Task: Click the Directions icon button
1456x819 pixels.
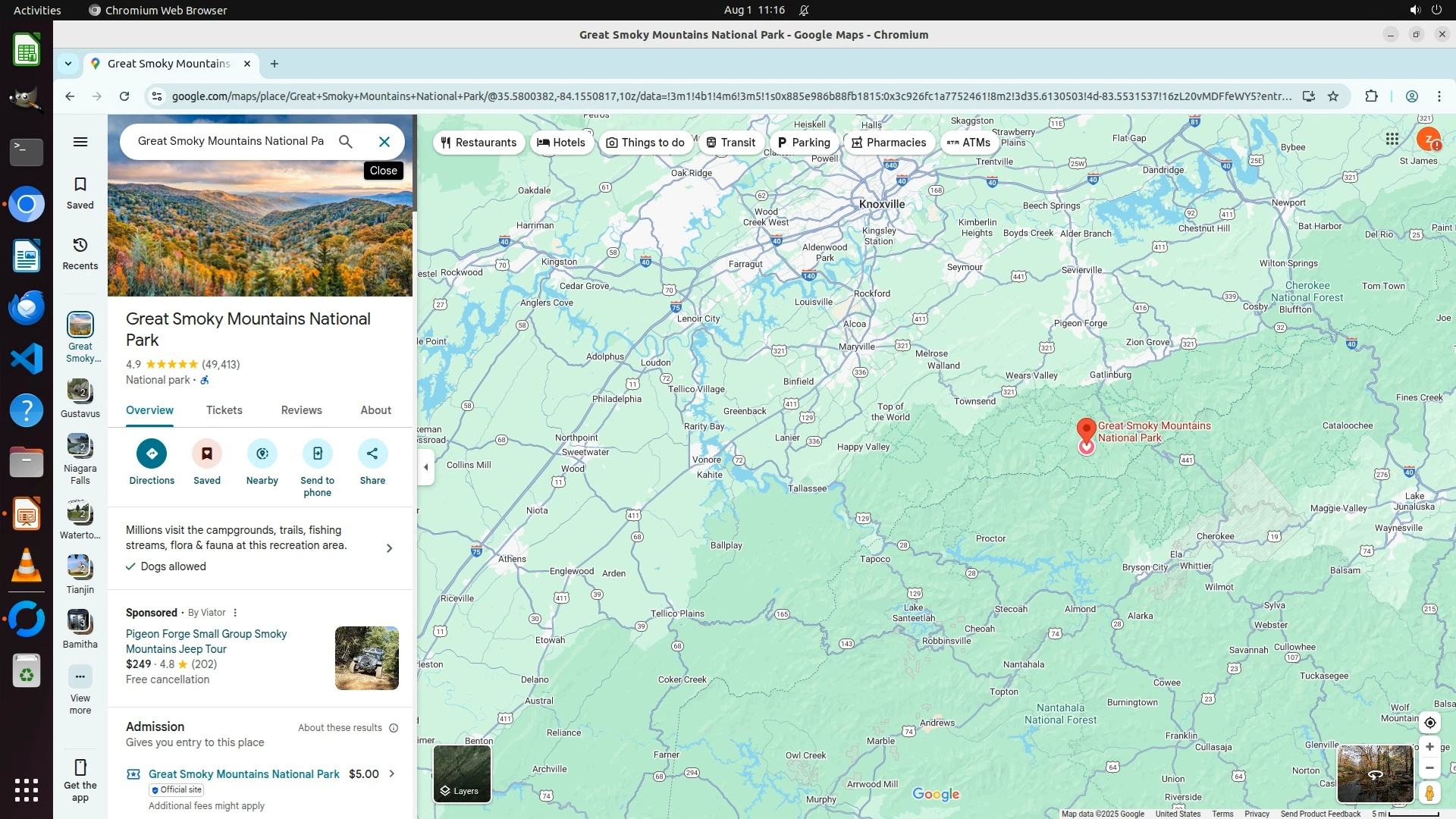Action: click(152, 453)
